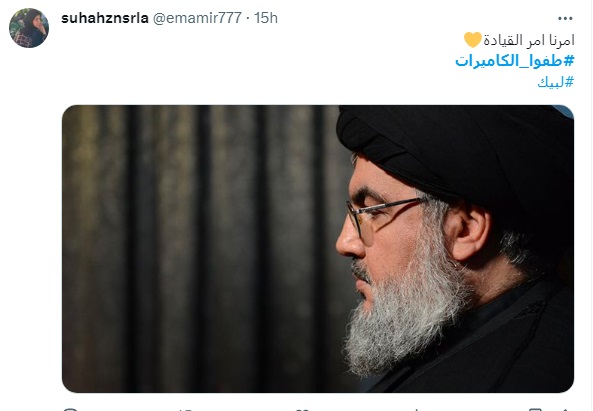The image size is (593, 411).
Task: Click the tweet text امرنا امر القيادة
Action: 529,40
